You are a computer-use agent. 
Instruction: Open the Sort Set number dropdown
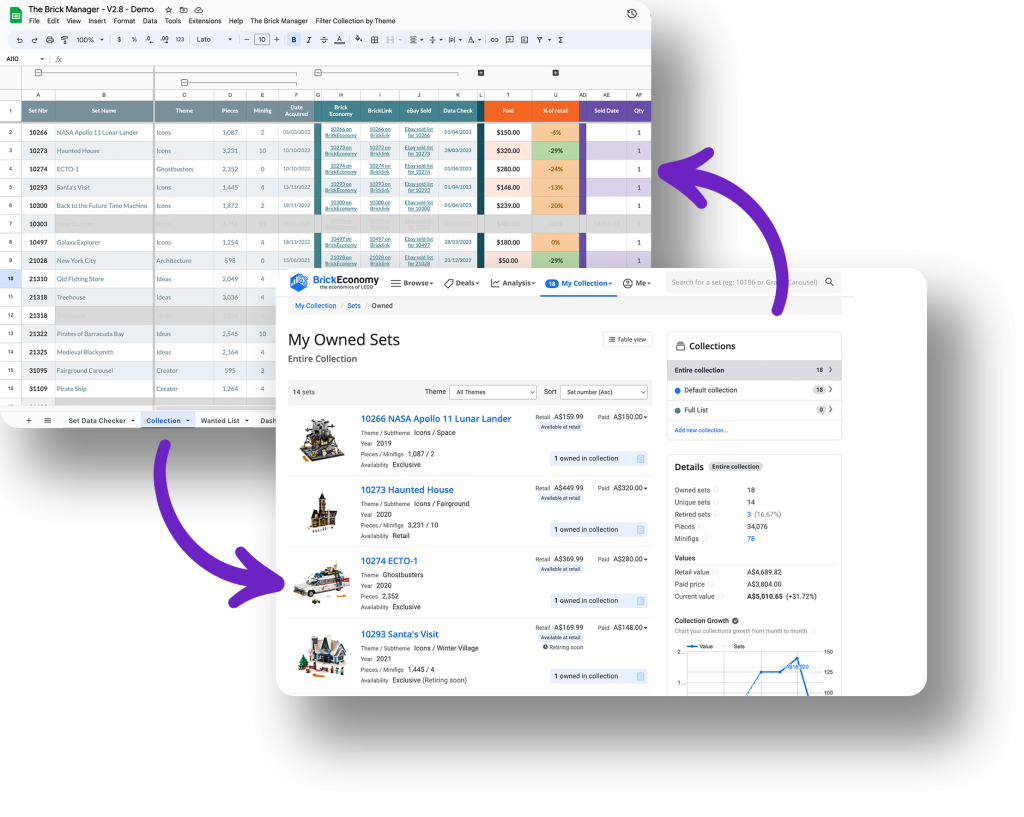pyautogui.click(x=604, y=392)
